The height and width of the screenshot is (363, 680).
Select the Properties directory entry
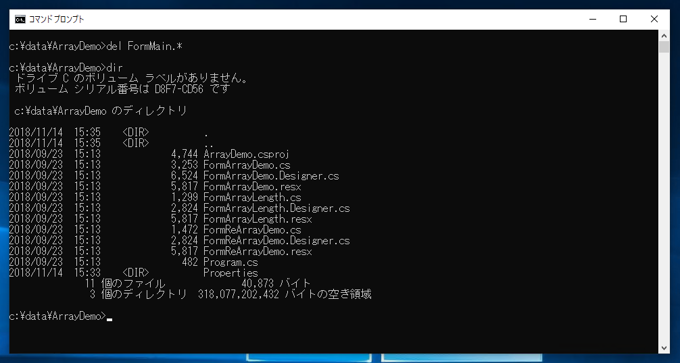tap(230, 273)
